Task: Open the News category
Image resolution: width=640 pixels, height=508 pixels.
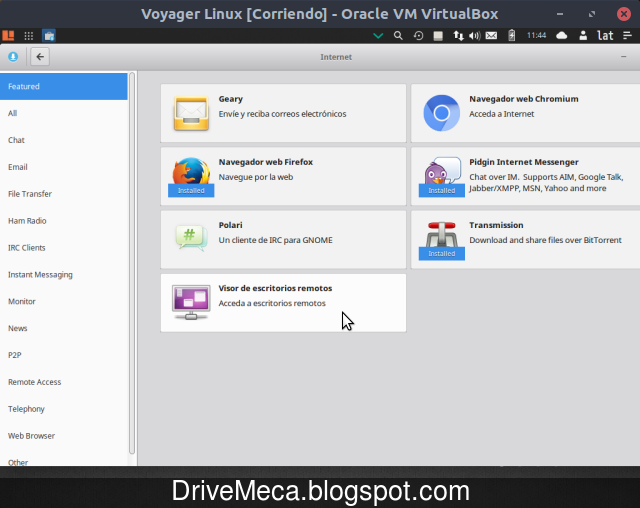Action: [64, 328]
